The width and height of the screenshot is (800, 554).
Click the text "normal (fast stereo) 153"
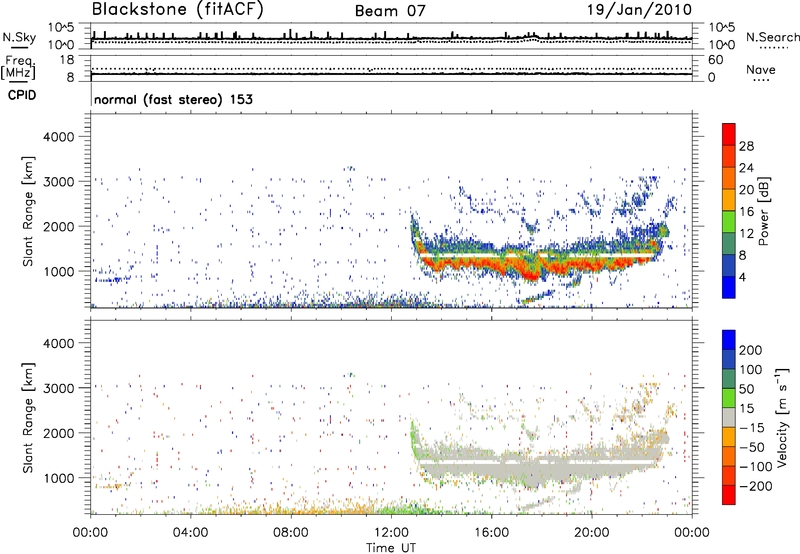(173, 99)
